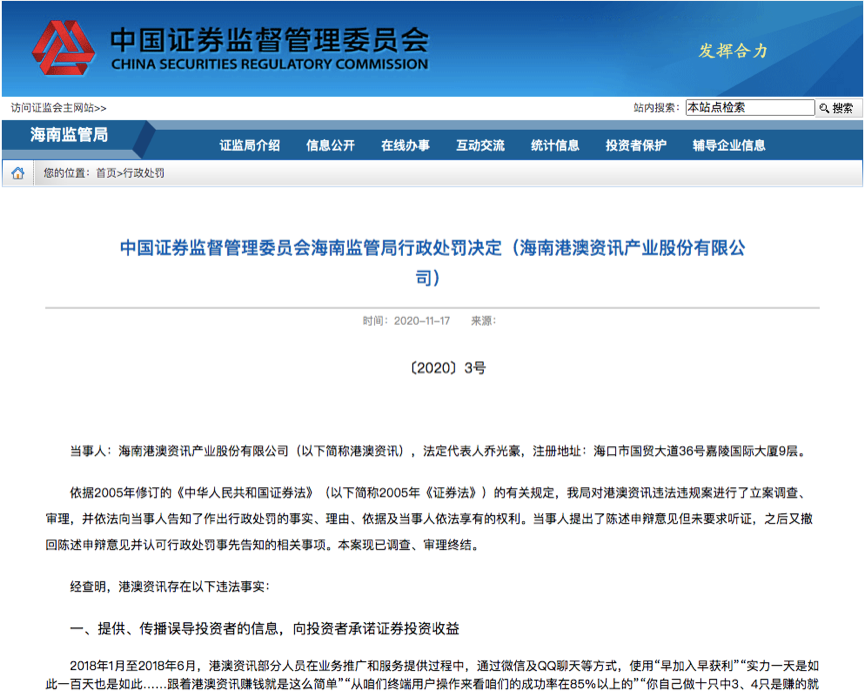This screenshot has width=864, height=691.
Task: Click the 来源 label
Action: [x=483, y=321]
